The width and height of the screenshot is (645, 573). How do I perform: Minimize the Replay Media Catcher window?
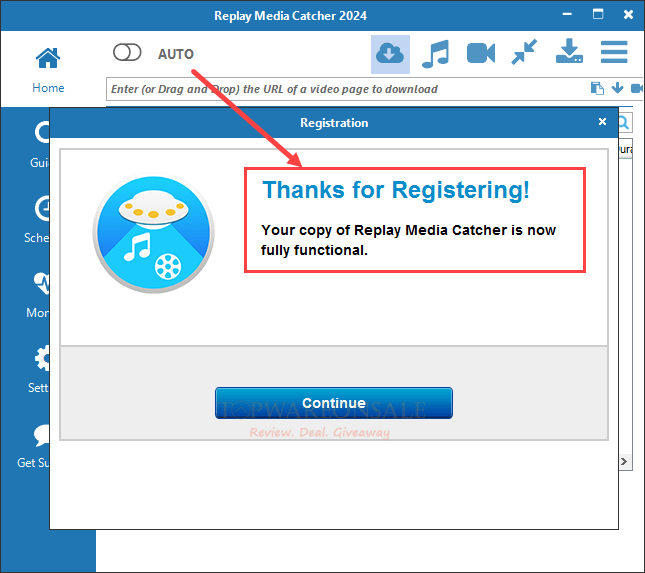tap(567, 14)
